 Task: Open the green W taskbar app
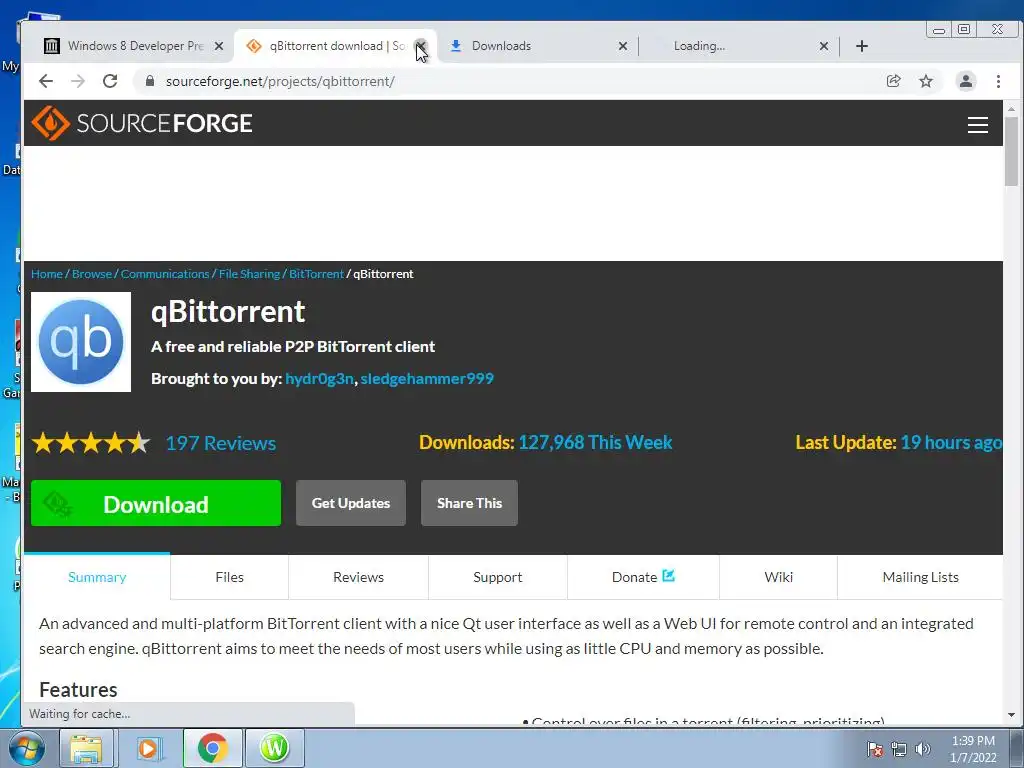pyautogui.click(x=274, y=748)
